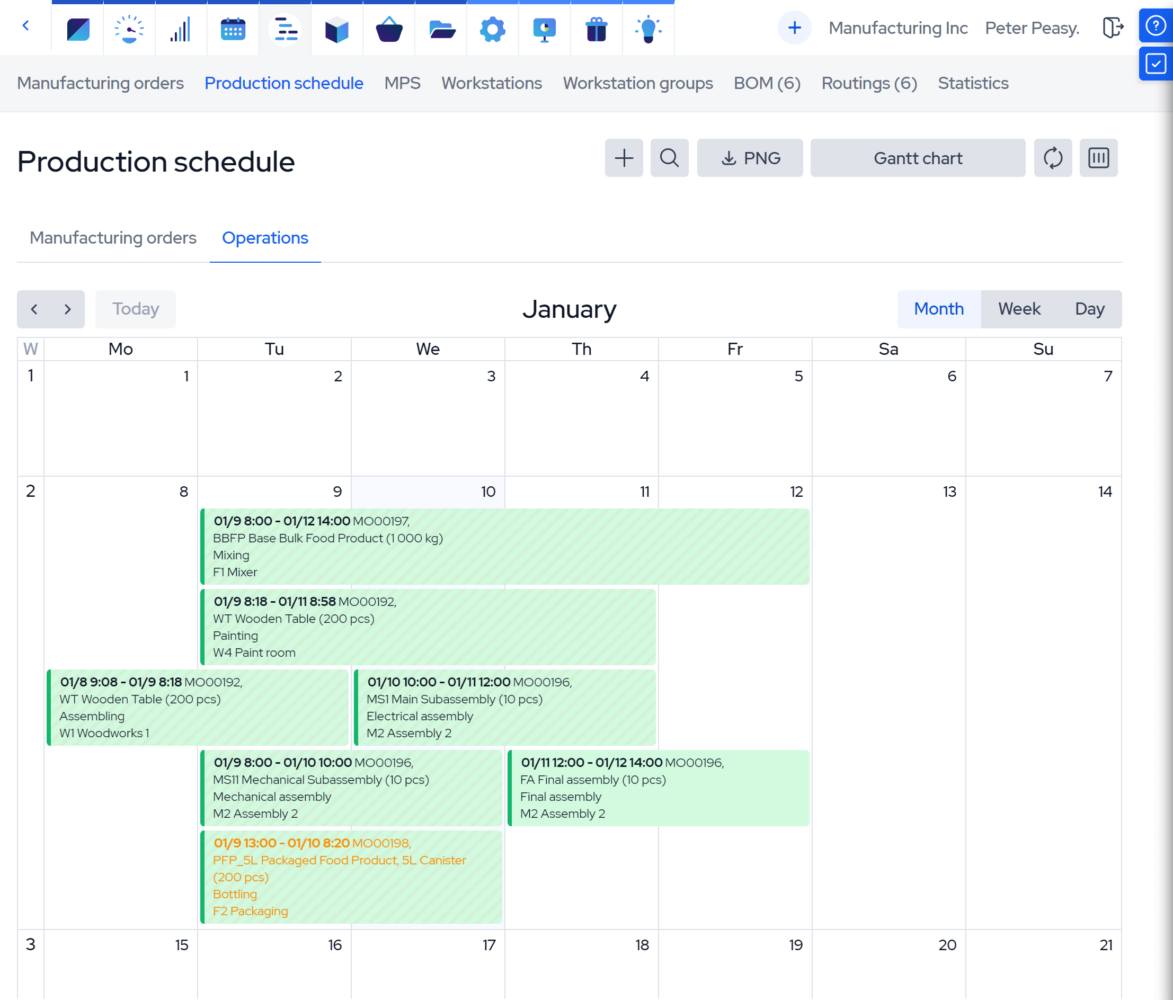Click the gift icon in the toolbar
1173x1000 pixels.
click(x=596, y=28)
